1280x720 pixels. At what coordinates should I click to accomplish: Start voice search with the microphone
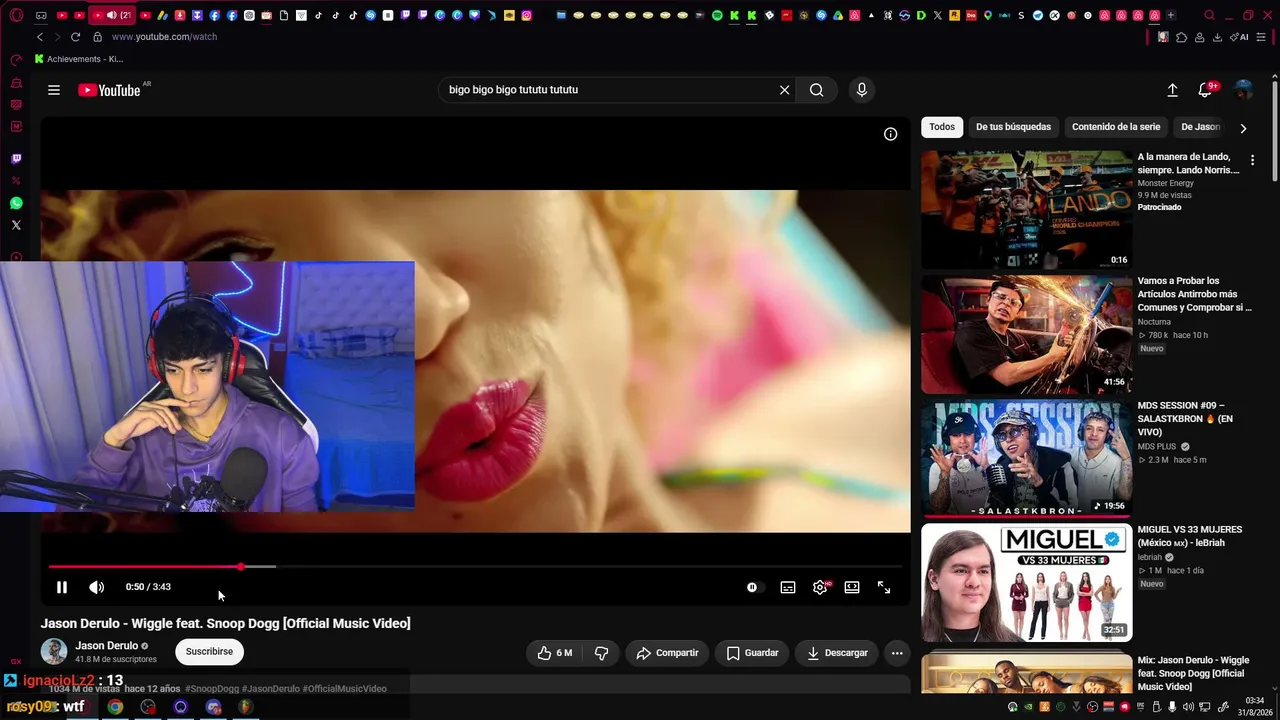[x=862, y=90]
